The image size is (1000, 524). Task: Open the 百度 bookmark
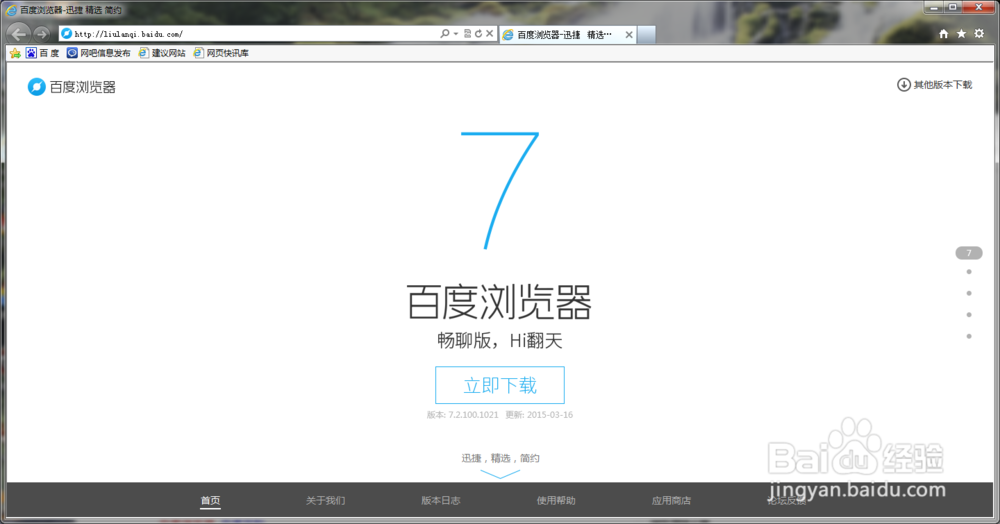point(43,53)
